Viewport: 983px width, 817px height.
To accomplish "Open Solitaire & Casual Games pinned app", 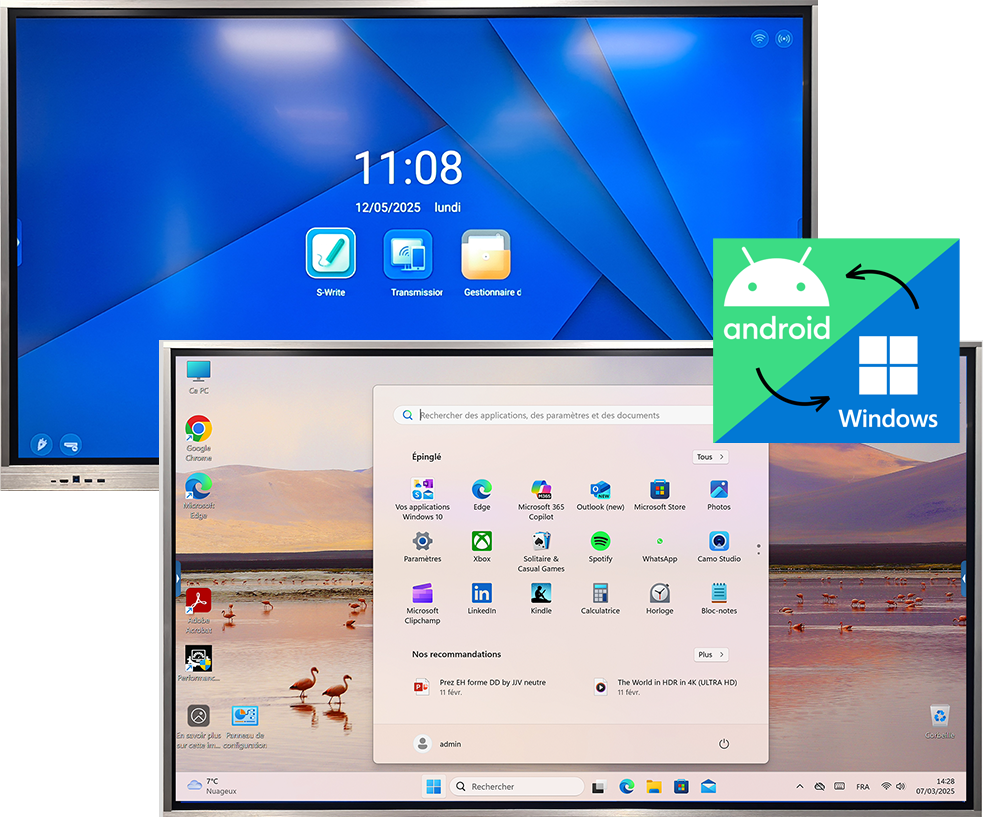I will [x=541, y=551].
